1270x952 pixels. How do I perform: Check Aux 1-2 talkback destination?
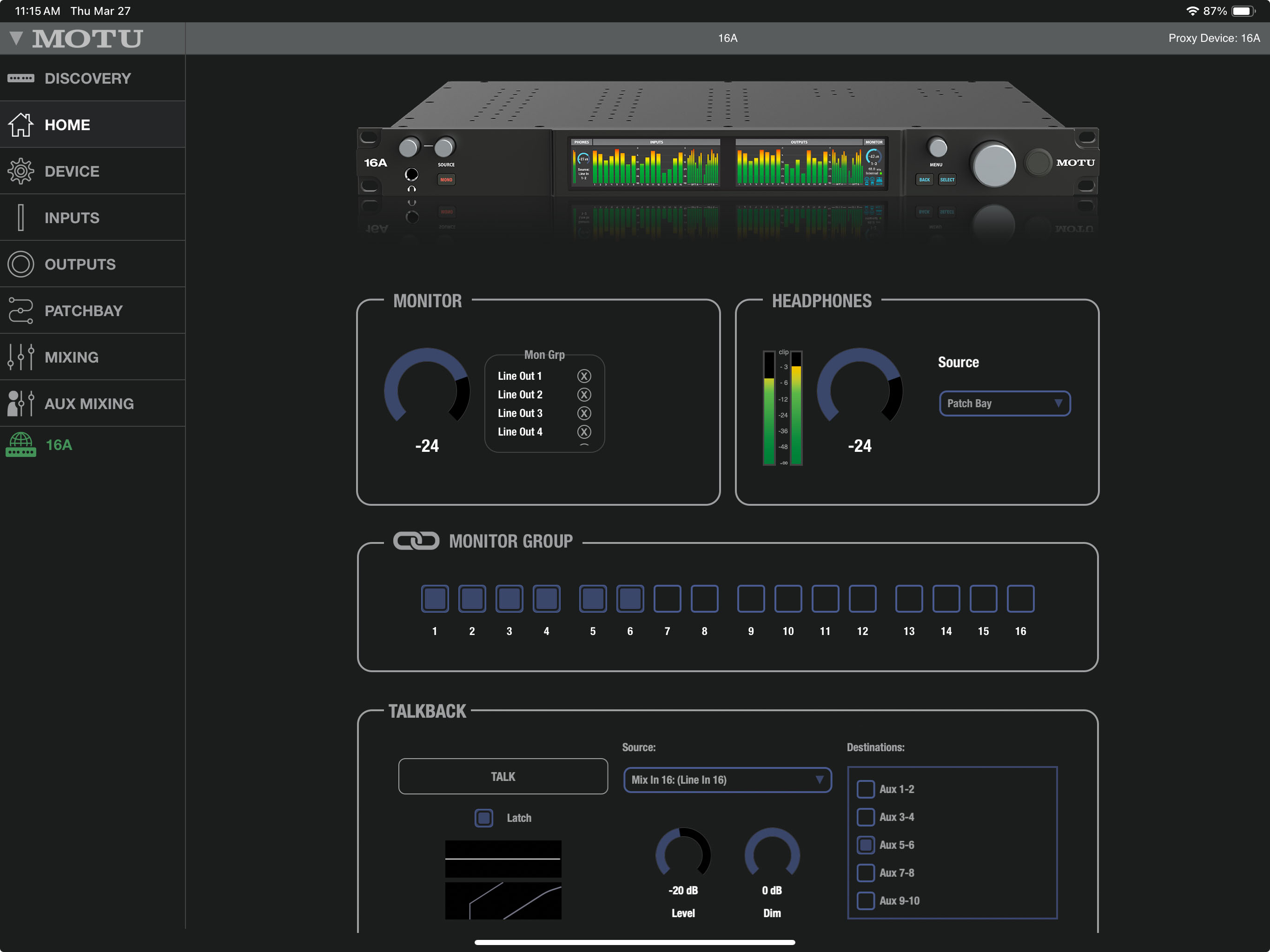tap(866, 789)
